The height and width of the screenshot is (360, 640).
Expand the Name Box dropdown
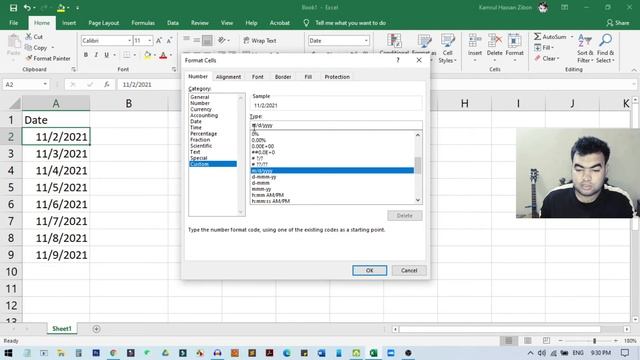[45, 84]
